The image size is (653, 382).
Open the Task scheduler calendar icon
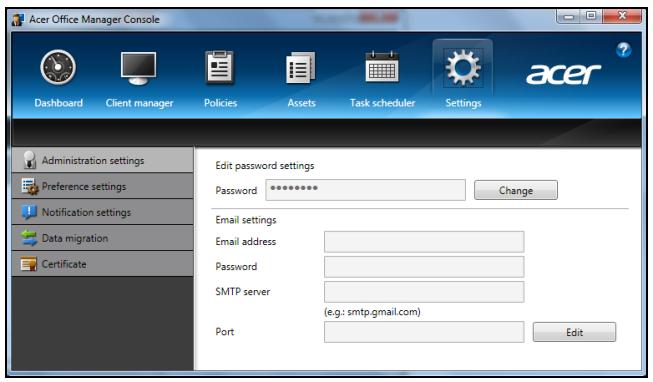(x=382, y=67)
